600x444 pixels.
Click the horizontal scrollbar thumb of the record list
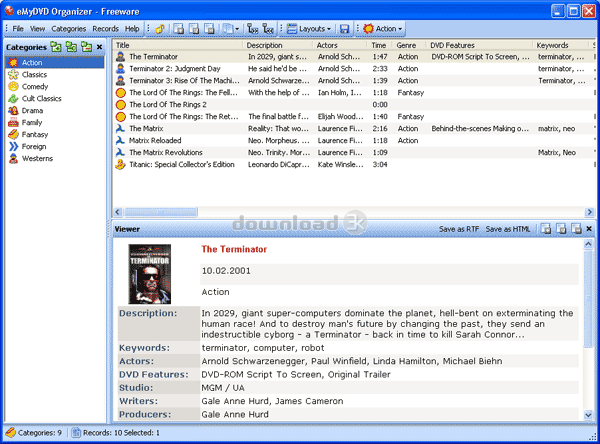161,212
